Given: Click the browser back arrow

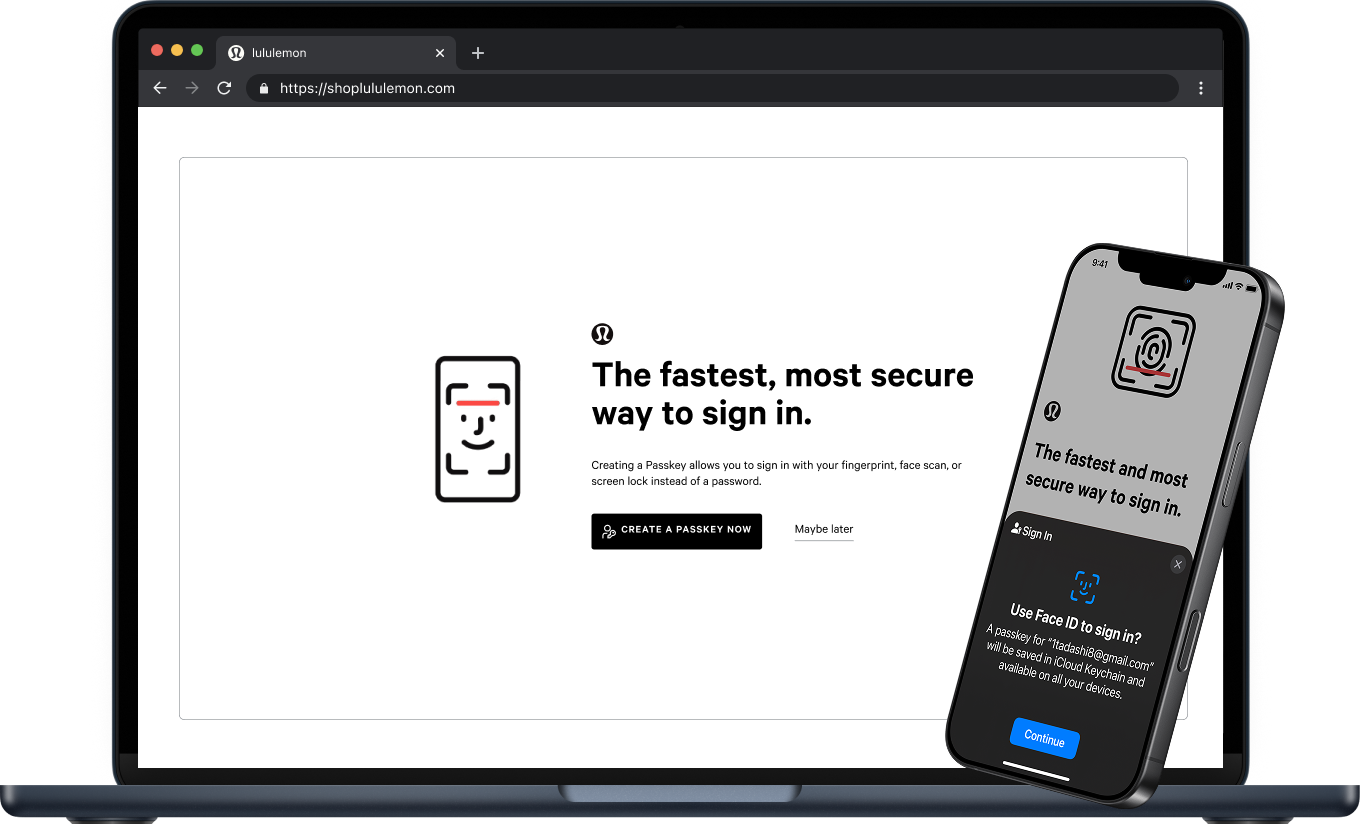Looking at the screenshot, I should 160,88.
